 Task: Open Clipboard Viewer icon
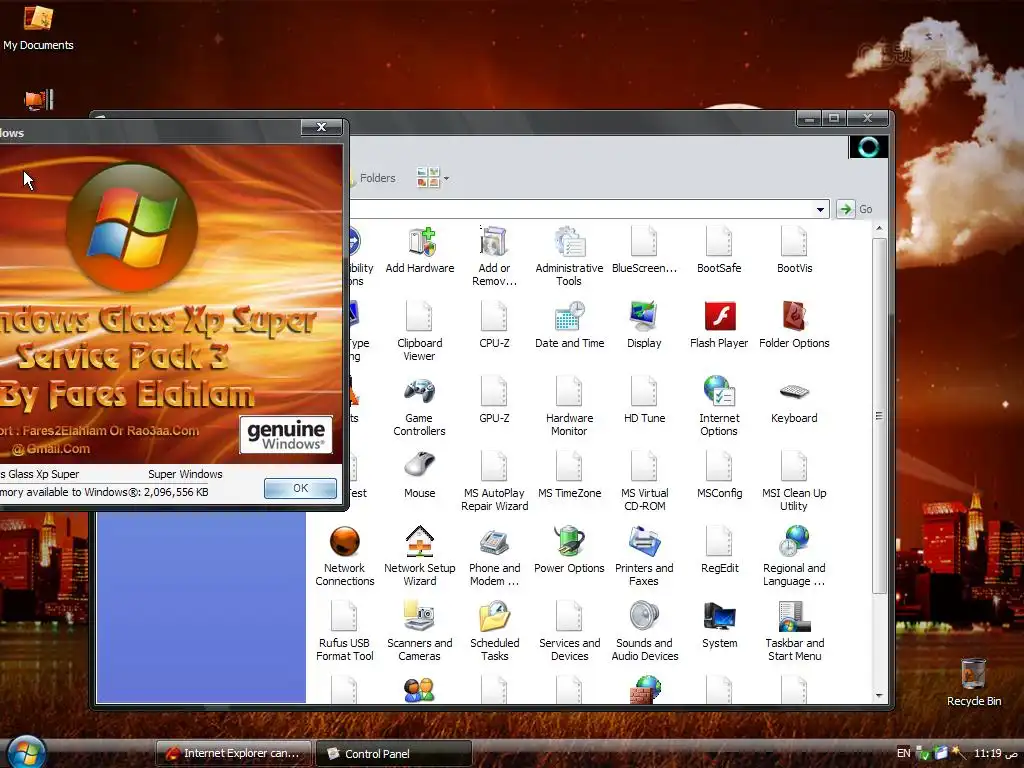coord(419,331)
